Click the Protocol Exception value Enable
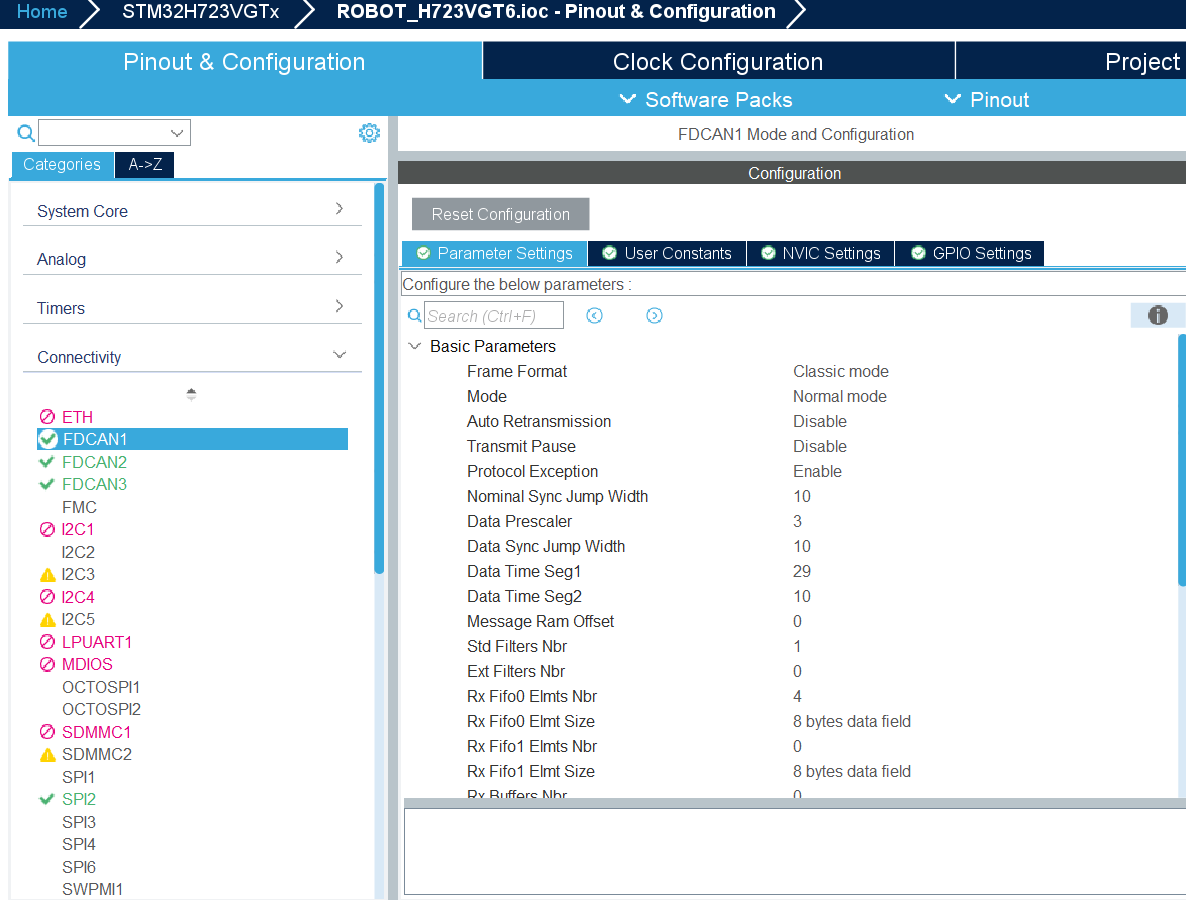This screenshot has height=900, width=1186. [x=817, y=471]
